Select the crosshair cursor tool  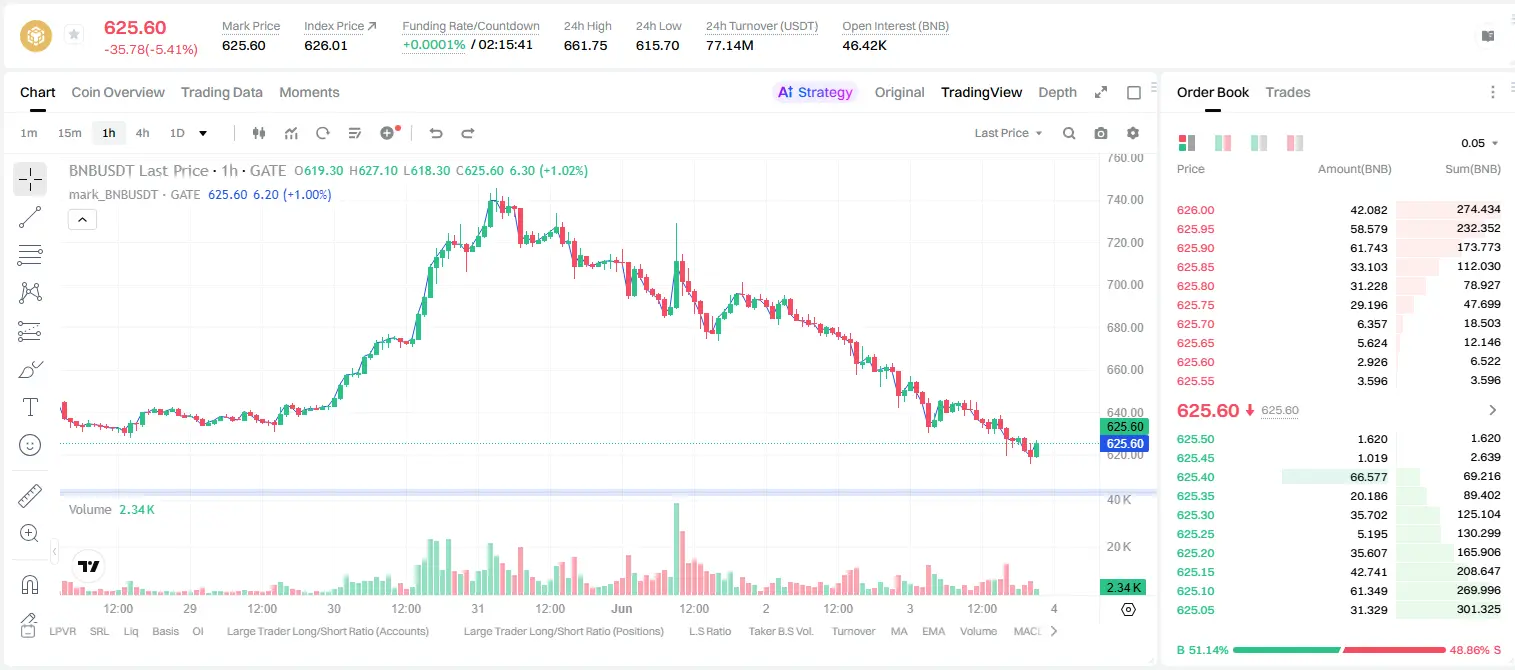(30, 179)
